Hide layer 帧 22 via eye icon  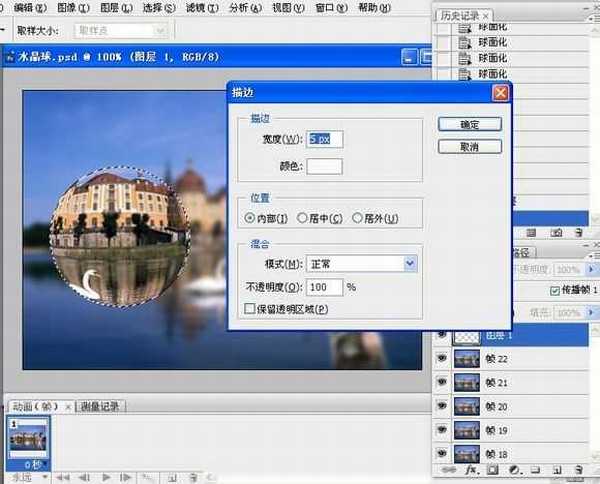(443, 359)
